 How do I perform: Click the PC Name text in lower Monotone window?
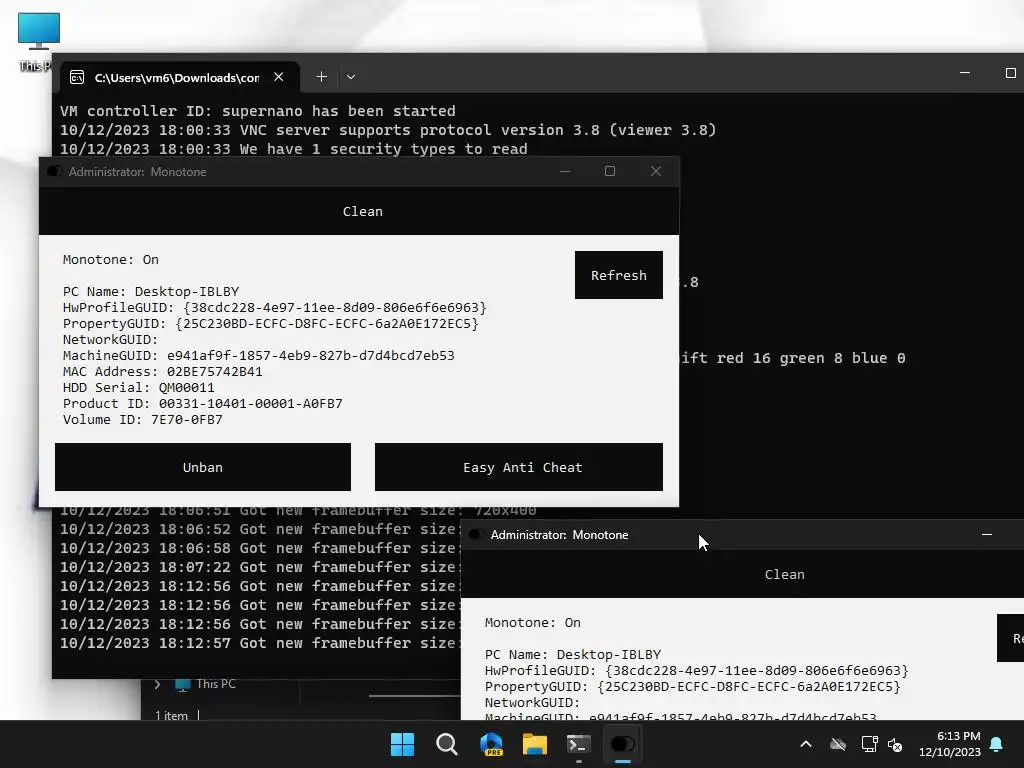point(573,654)
